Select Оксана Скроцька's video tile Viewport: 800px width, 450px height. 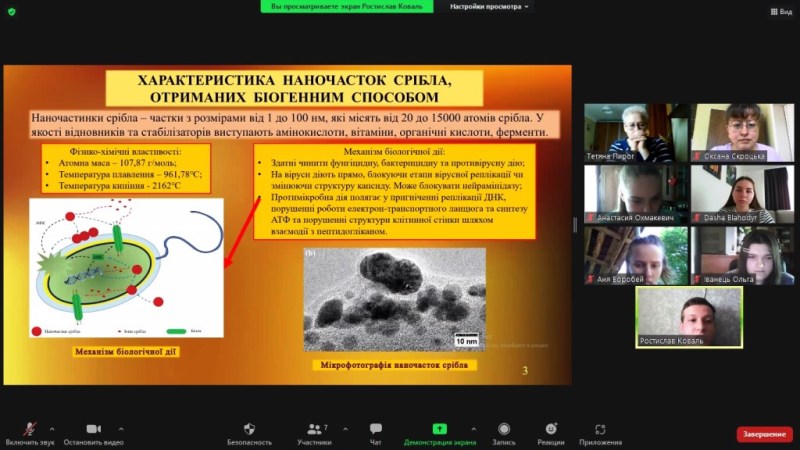742,133
